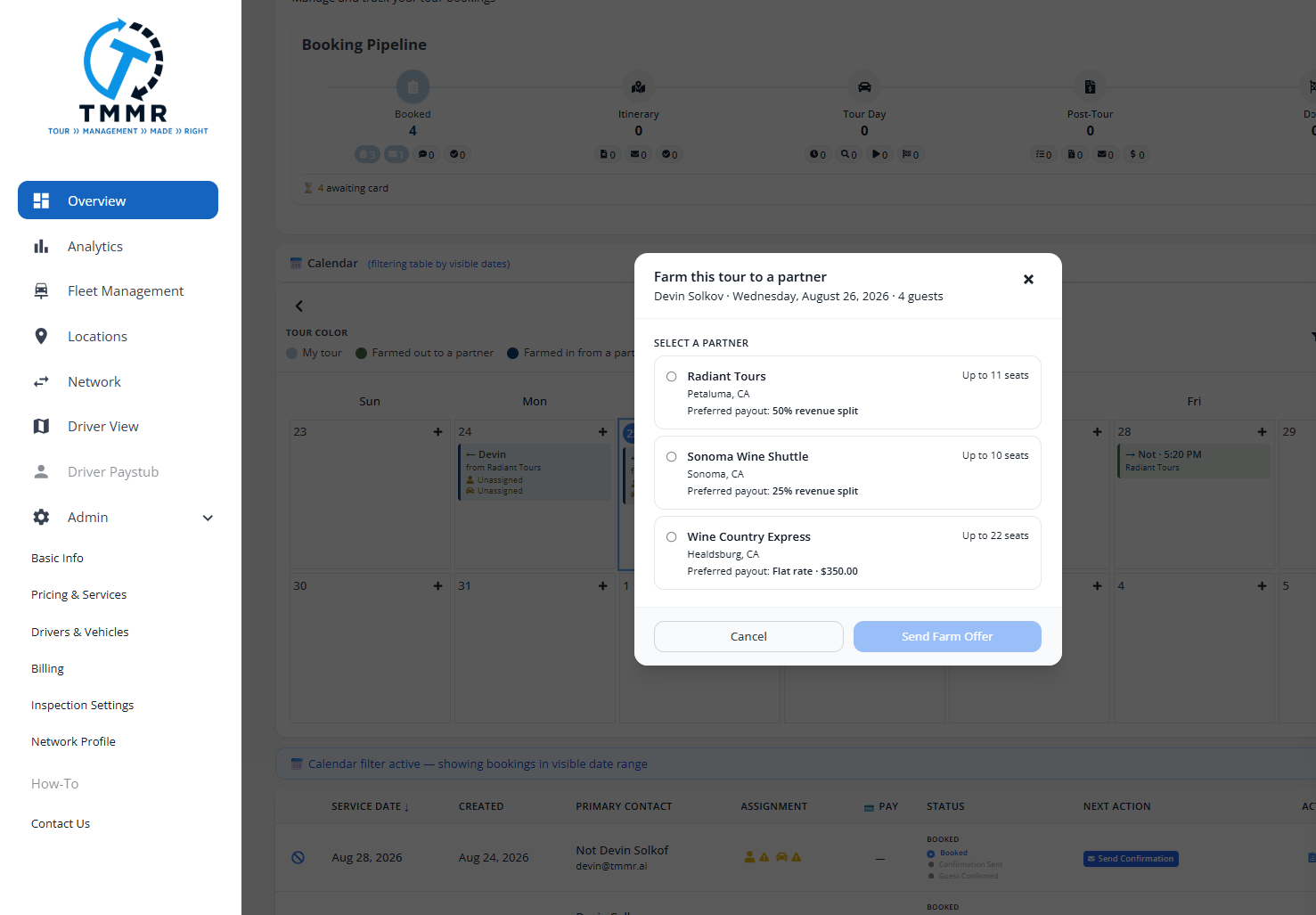Screen dimensions: 1316x915
Task: Add a booking on Sunday the 23rd
Action: click(x=437, y=432)
